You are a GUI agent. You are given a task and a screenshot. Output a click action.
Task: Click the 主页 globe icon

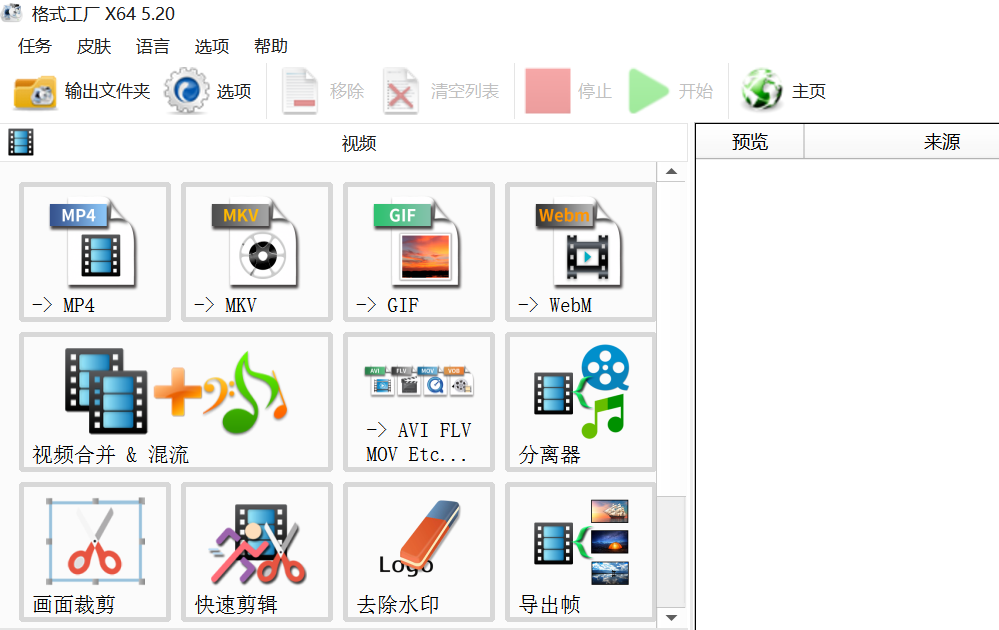pos(762,90)
